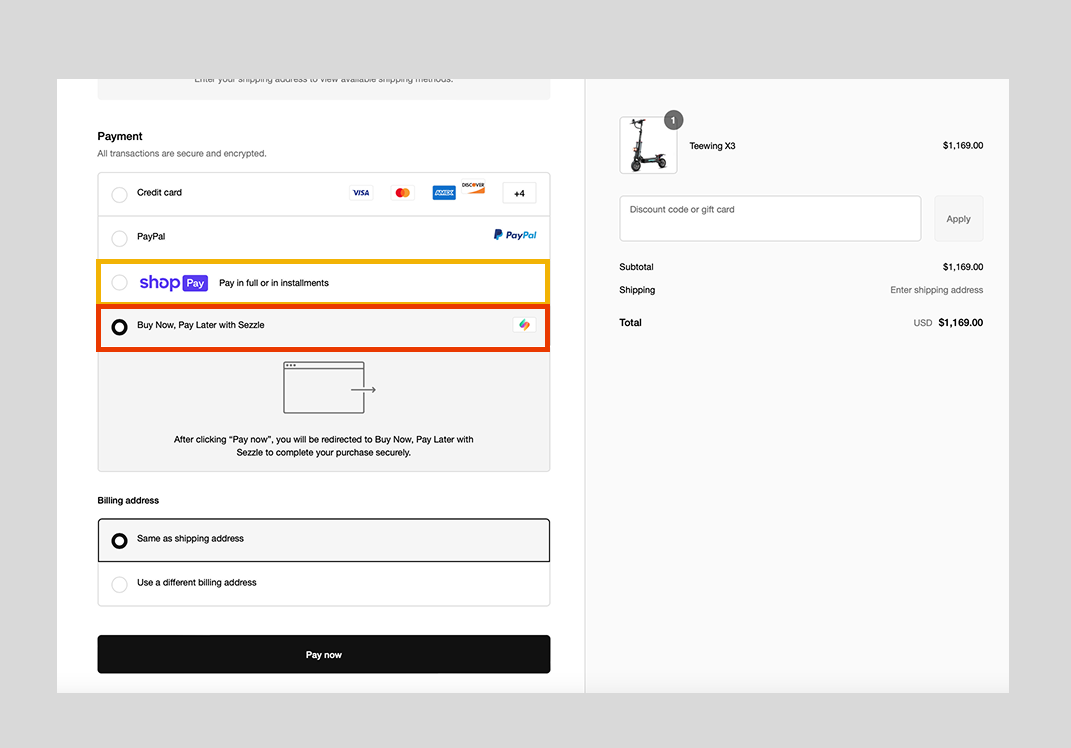Click the Visa card icon
1071x748 pixels.
[361, 193]
